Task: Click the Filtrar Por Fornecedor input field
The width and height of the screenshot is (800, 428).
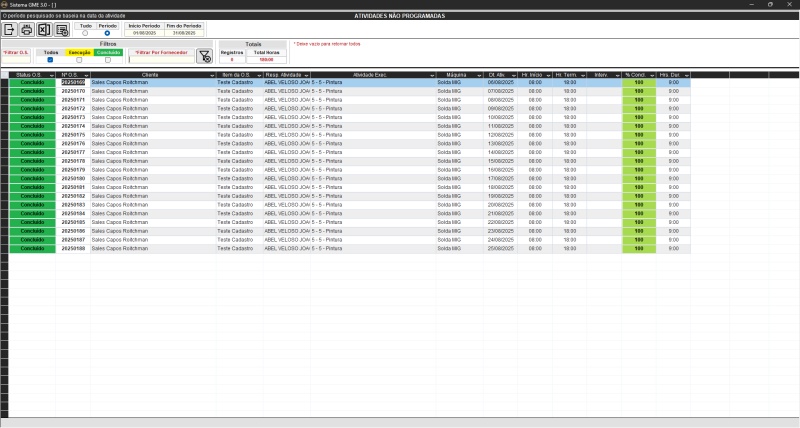Action: click(x=161, y=60)
